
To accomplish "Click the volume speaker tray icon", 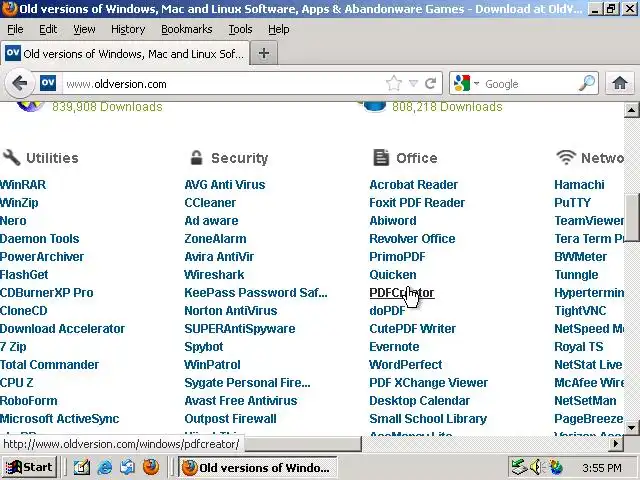I will coord(536,467).
